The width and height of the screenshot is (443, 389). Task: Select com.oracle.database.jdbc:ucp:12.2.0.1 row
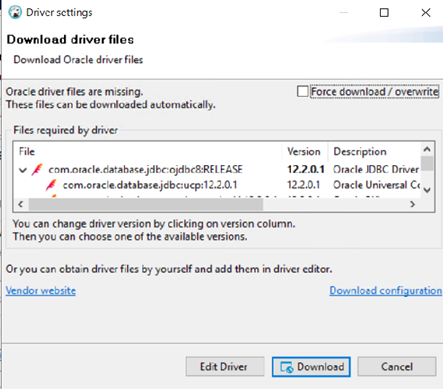coord(150,185)
